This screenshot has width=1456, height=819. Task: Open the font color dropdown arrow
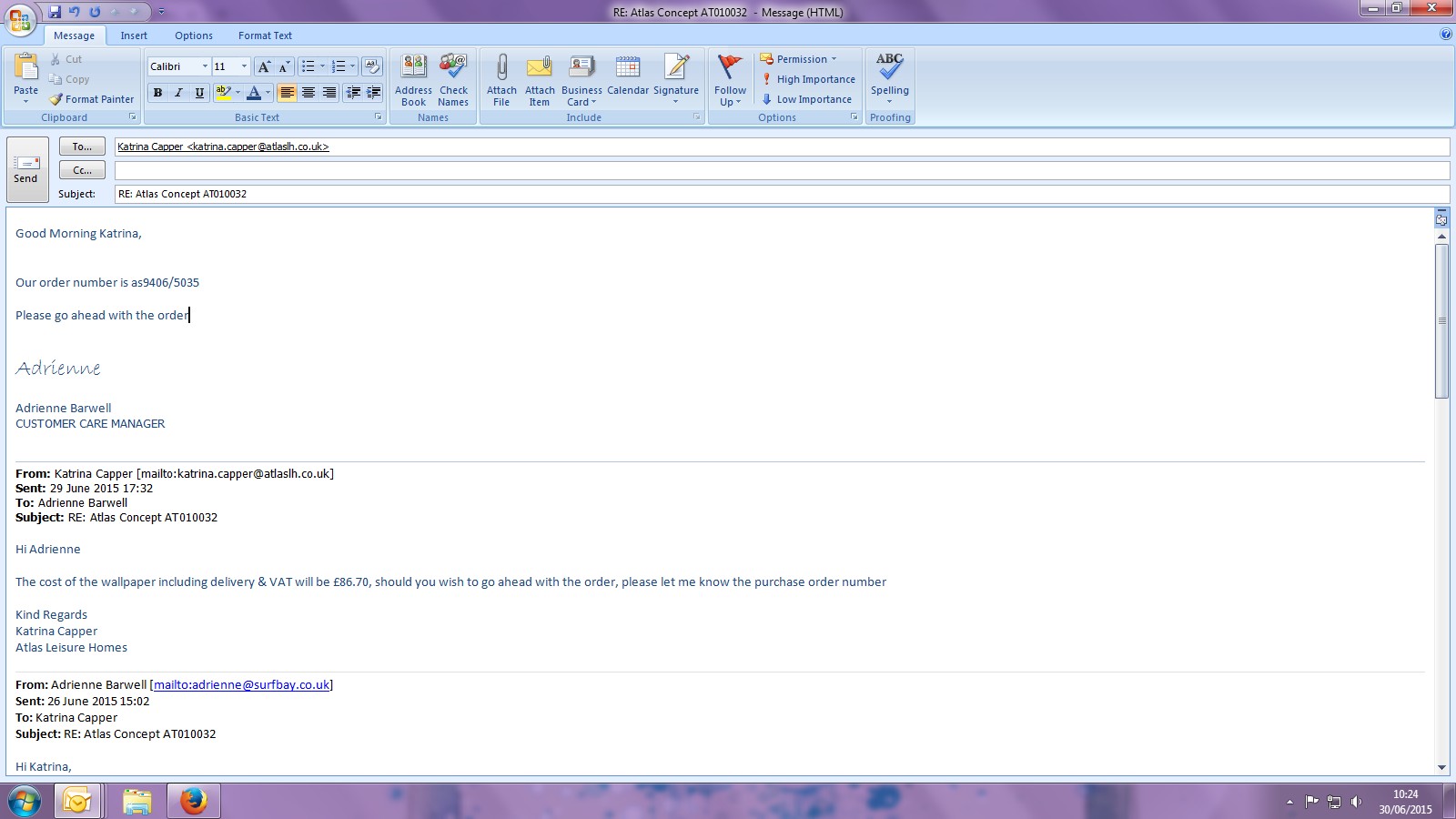(268, 93)
